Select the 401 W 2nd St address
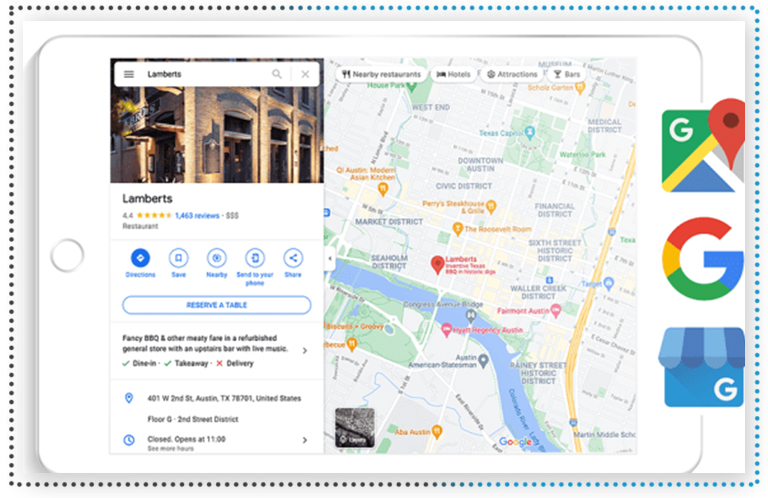Screen dimensions: 768x498 (x=224, y=398)
